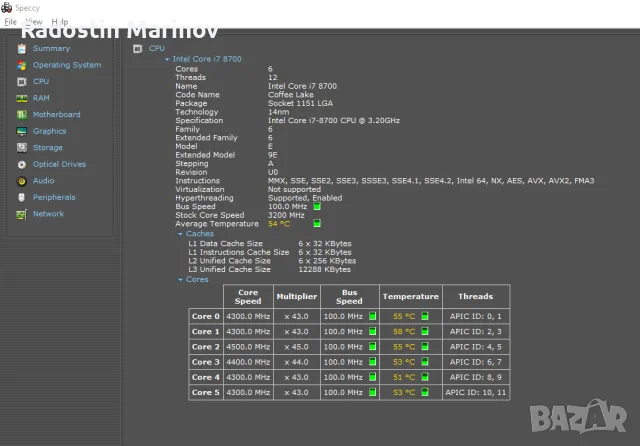This screenshot has height=446, width=640.
Task: Click the 'Coffee Lake' code name value
Action: point(291,95)
